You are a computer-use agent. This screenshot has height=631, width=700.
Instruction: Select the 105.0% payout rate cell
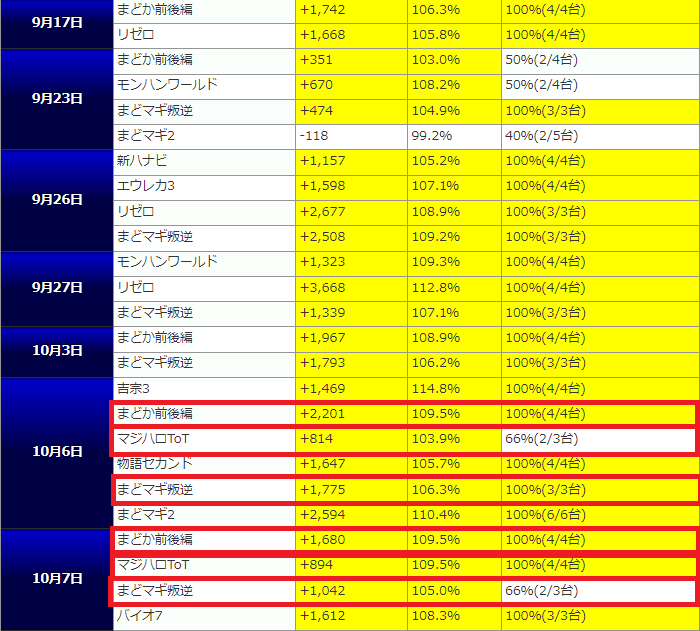point(454,591)
